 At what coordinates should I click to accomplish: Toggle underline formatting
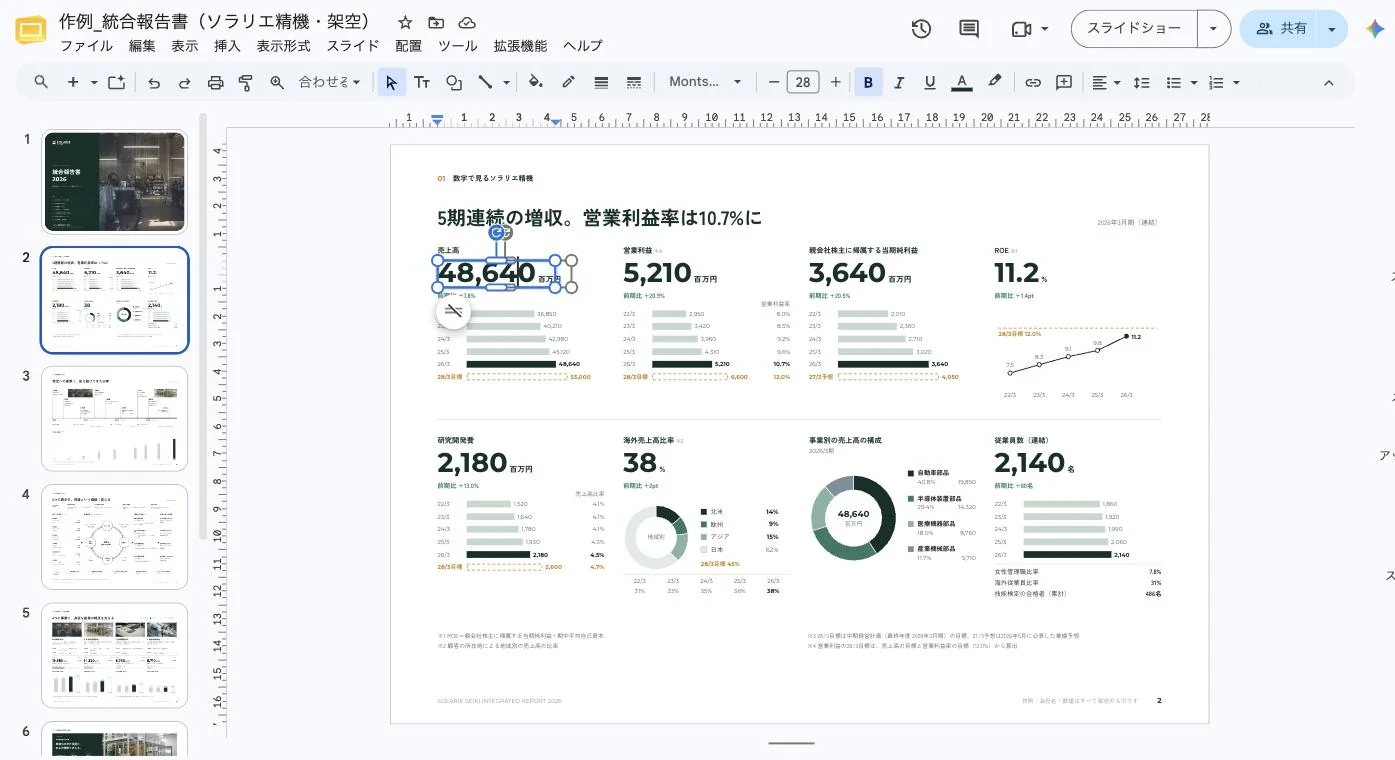pyautogui.click(x=930, y=82)
